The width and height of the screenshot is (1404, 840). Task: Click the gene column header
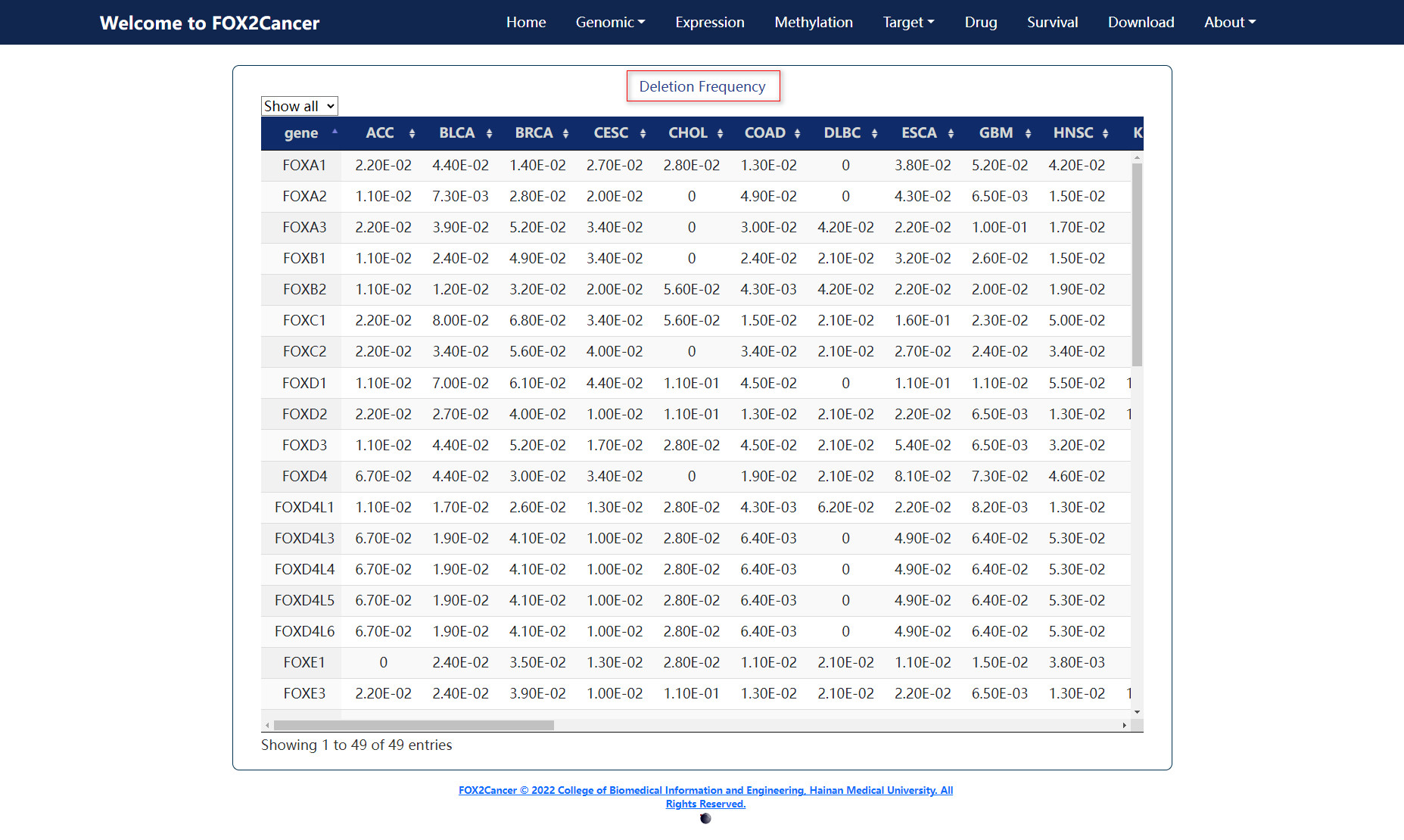[301, 133]
